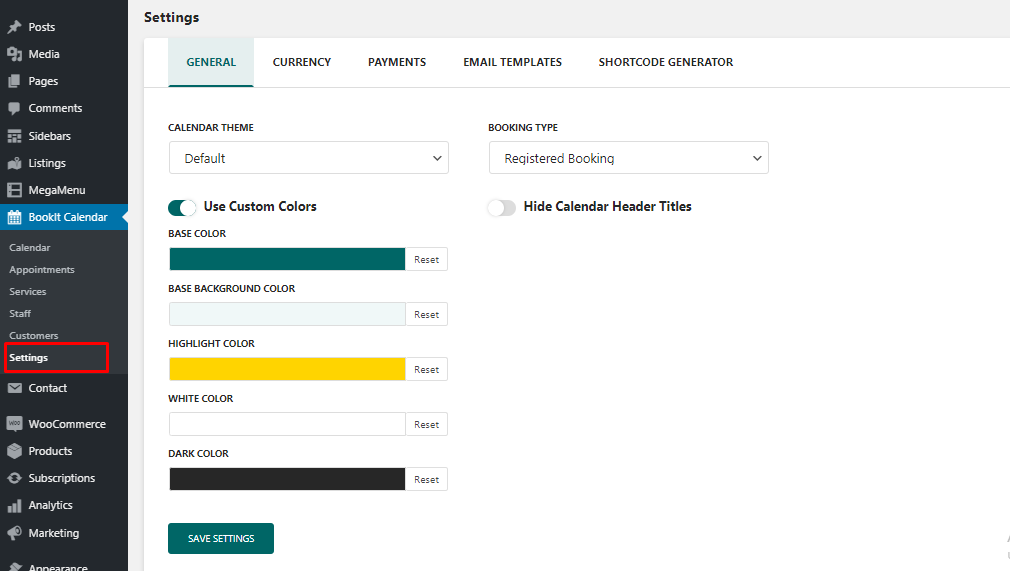Click the Dark Color swatch field

287,479
